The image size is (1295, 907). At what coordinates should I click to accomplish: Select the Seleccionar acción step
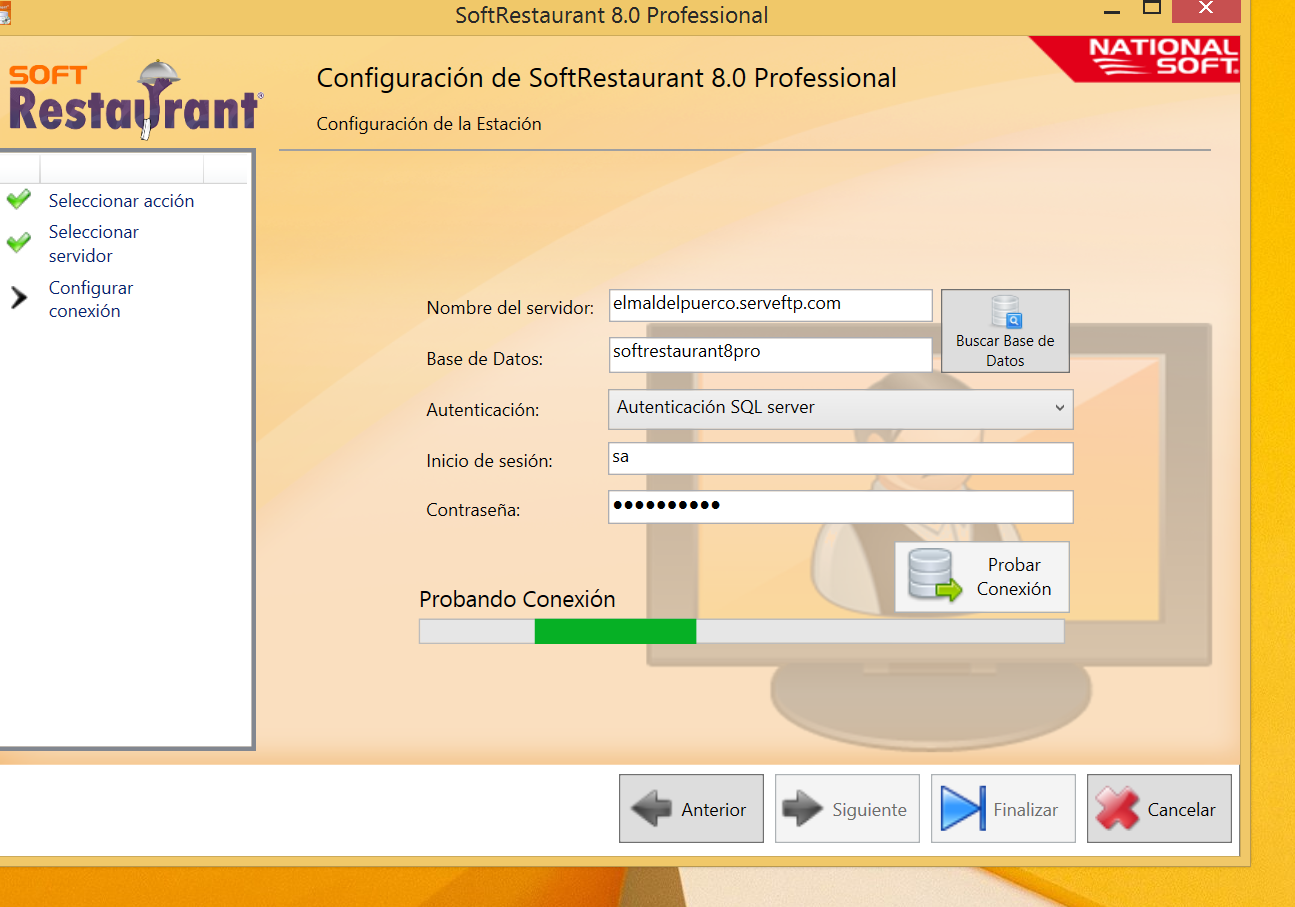(x=121, y=201)
